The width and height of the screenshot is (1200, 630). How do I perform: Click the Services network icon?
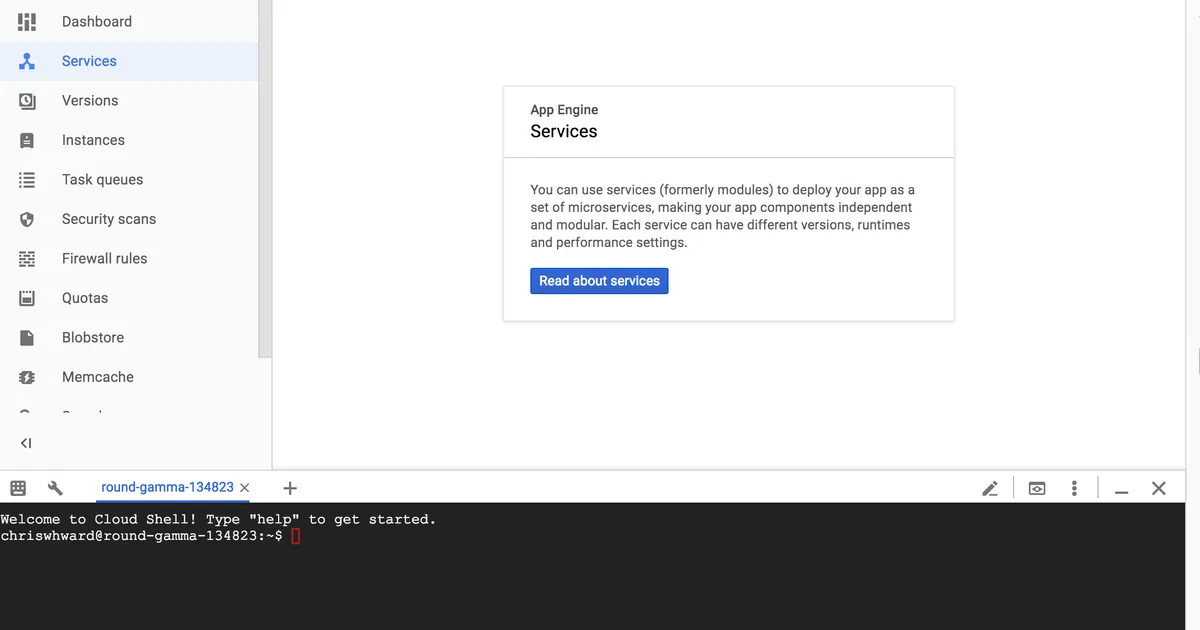tap(27, 61)
